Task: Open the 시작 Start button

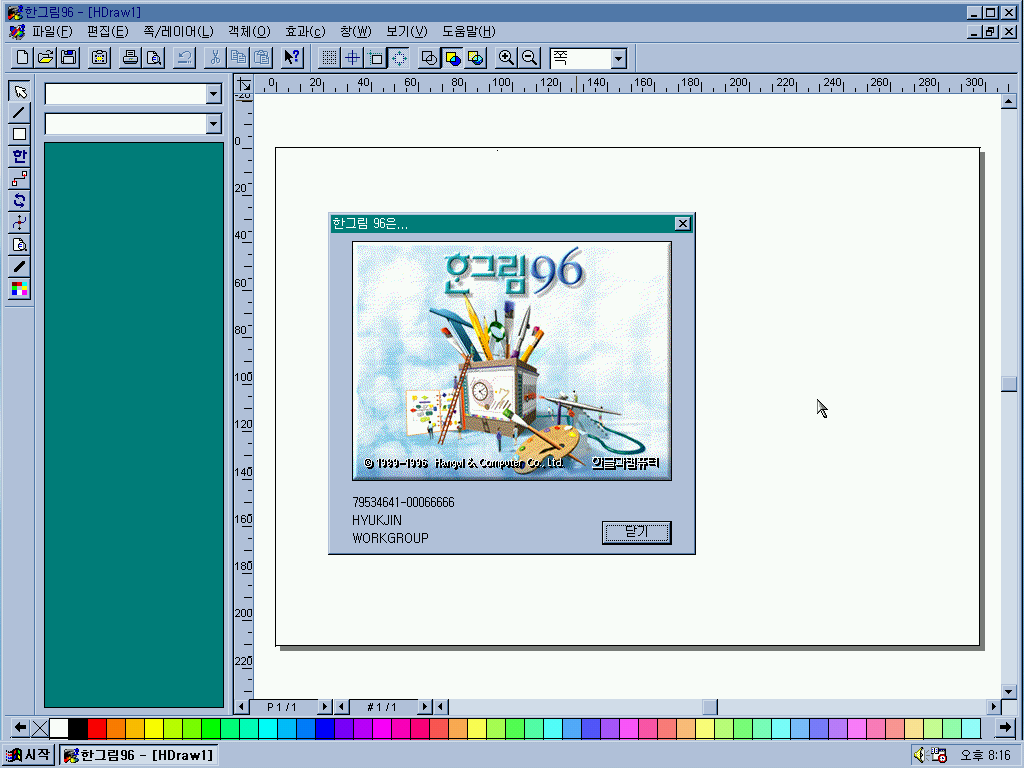Action: [27, 755]
